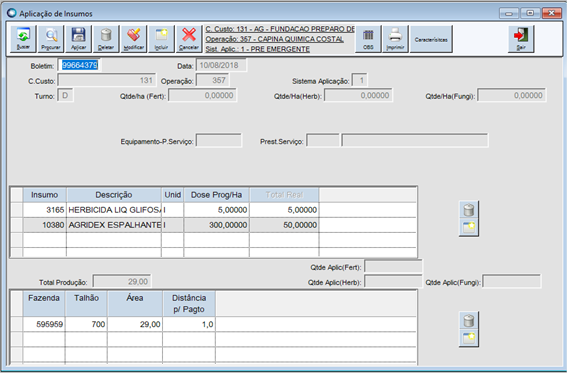Click the Dose Prog/Ha column header
Image resolution: width=567 pixels, height=373 pixels.
(x=216, y=195)
